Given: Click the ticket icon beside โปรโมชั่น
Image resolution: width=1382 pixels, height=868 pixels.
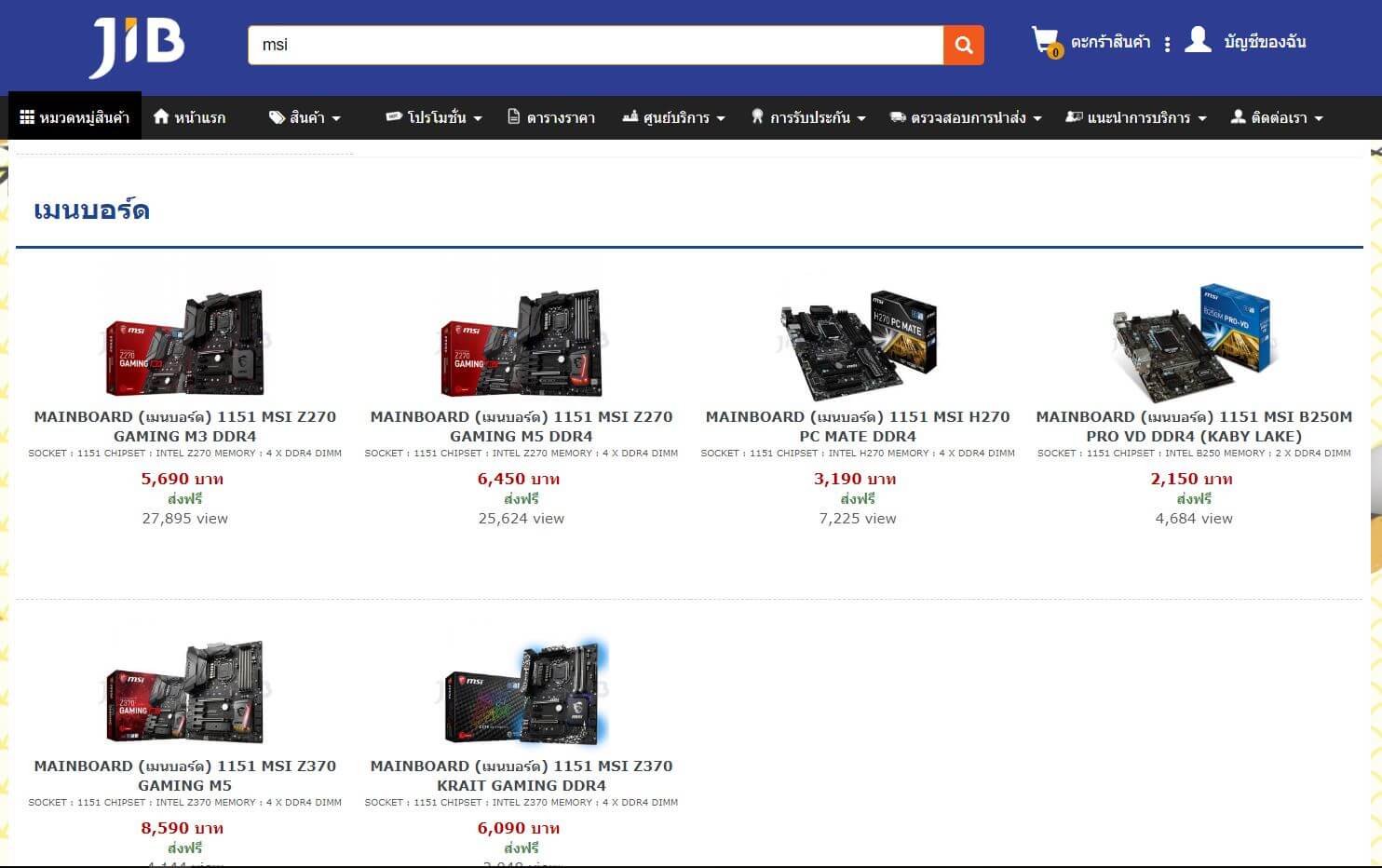Looking at the screenshot, I should click(394, 116).
